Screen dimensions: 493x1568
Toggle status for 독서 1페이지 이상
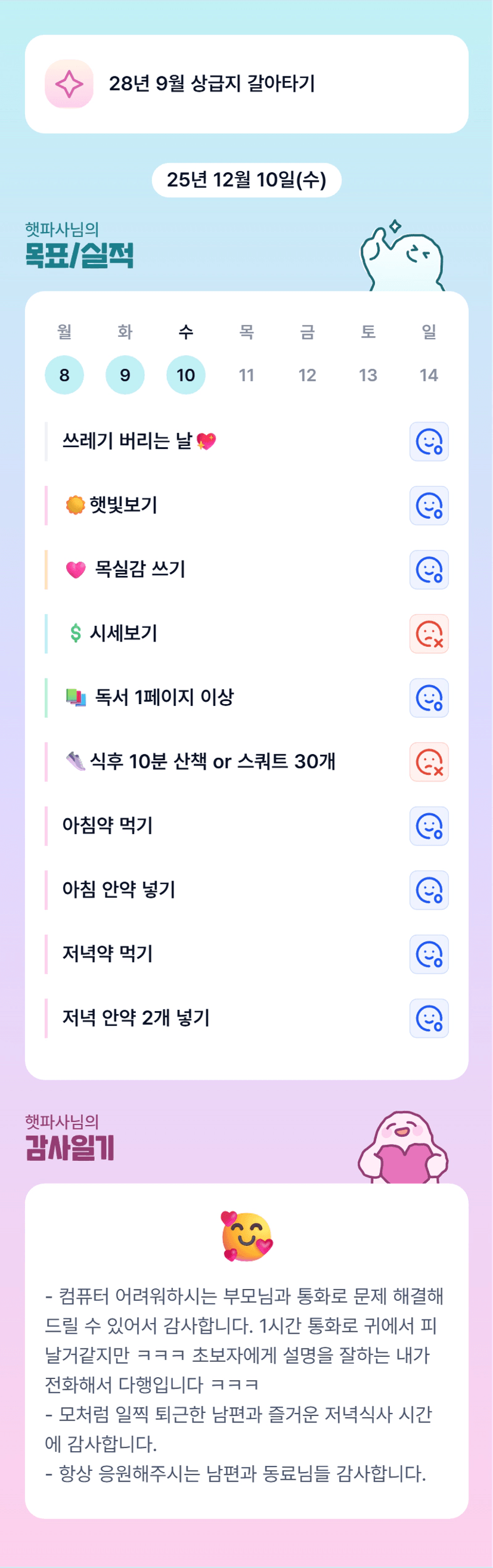(x=429, y=698)
